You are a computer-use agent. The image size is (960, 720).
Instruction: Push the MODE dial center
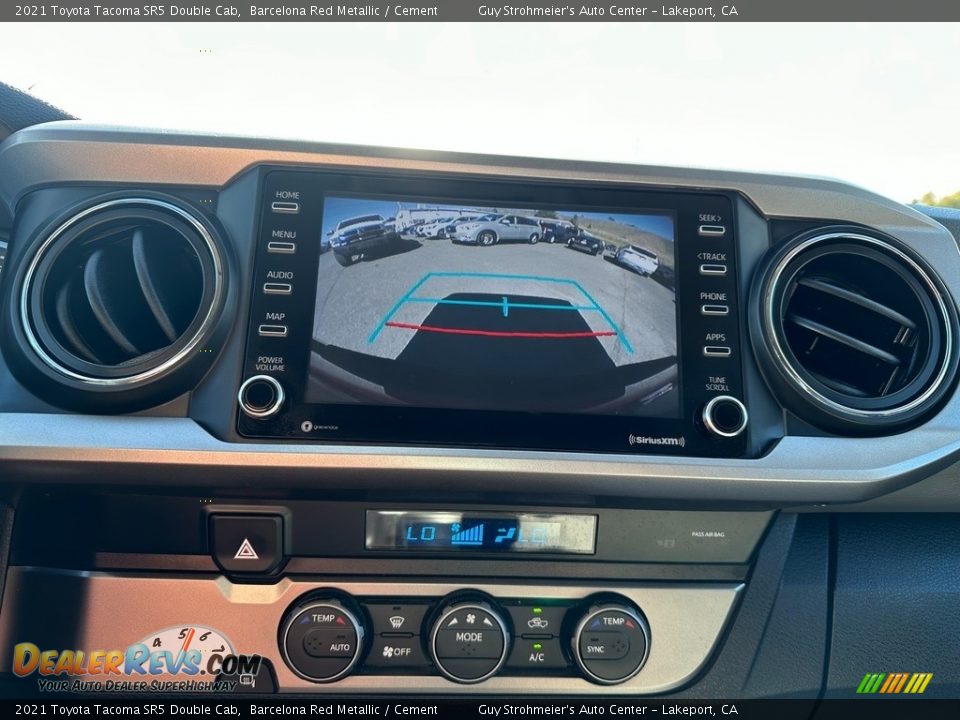(x=470, y=638)
